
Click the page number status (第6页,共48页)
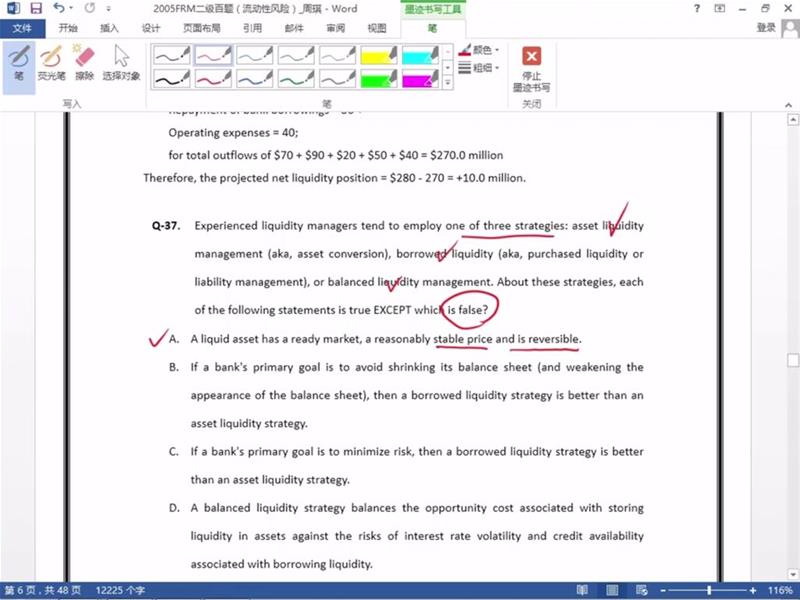[x=43, y=590]
